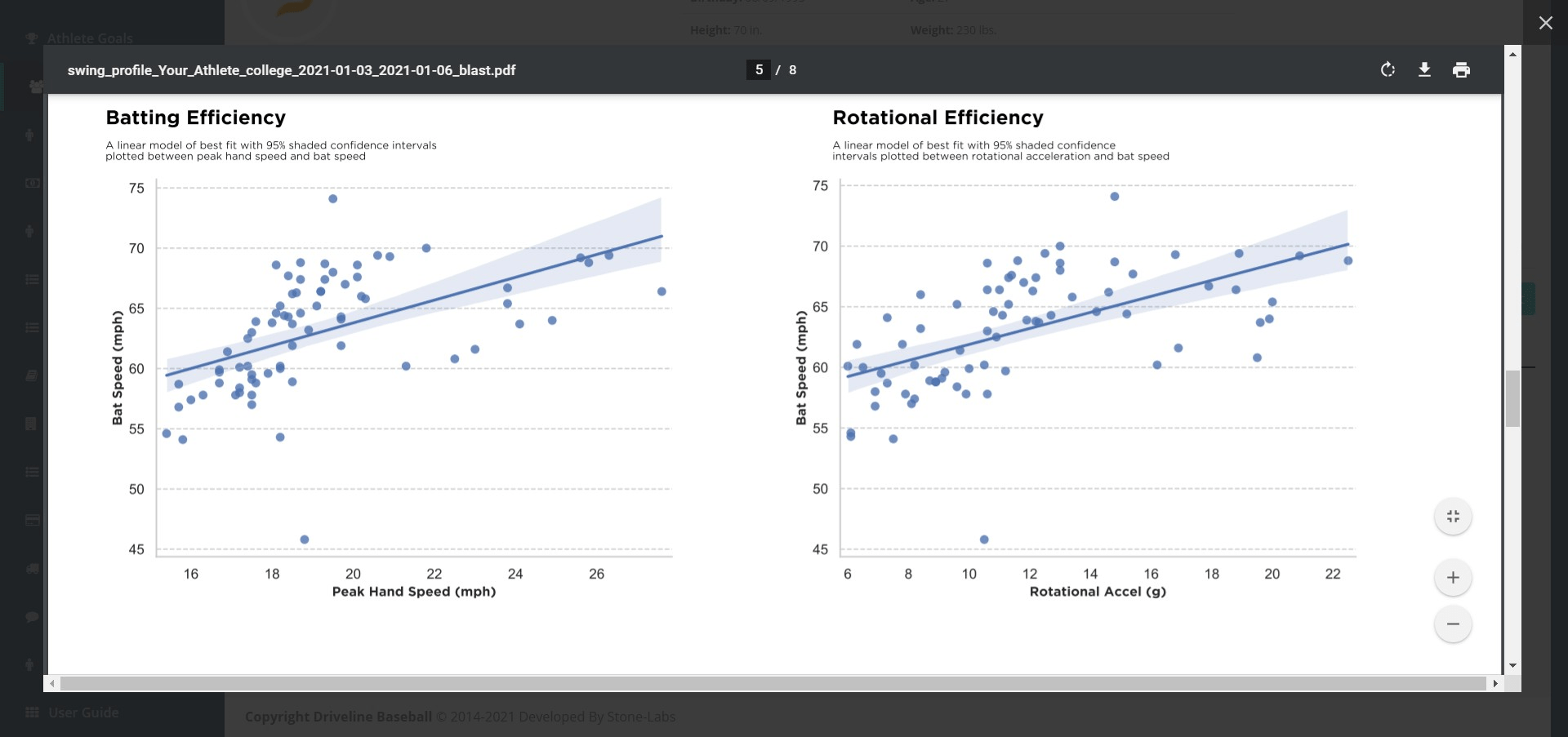Click the horizontal scrollbar thumb
This screenshot has width=1568, height=737.
click(x=773, y=683)
